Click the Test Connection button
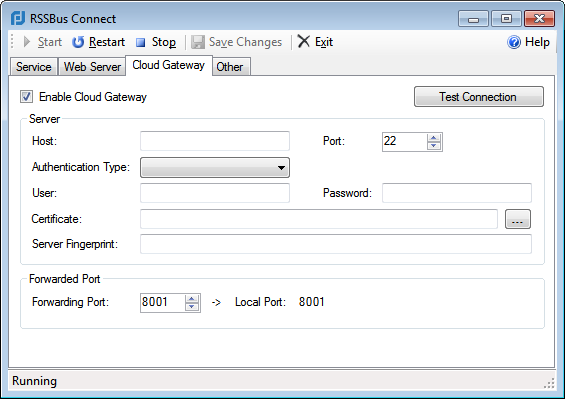Viewport: 565px width, 399px height. click(x=479, y=97)
